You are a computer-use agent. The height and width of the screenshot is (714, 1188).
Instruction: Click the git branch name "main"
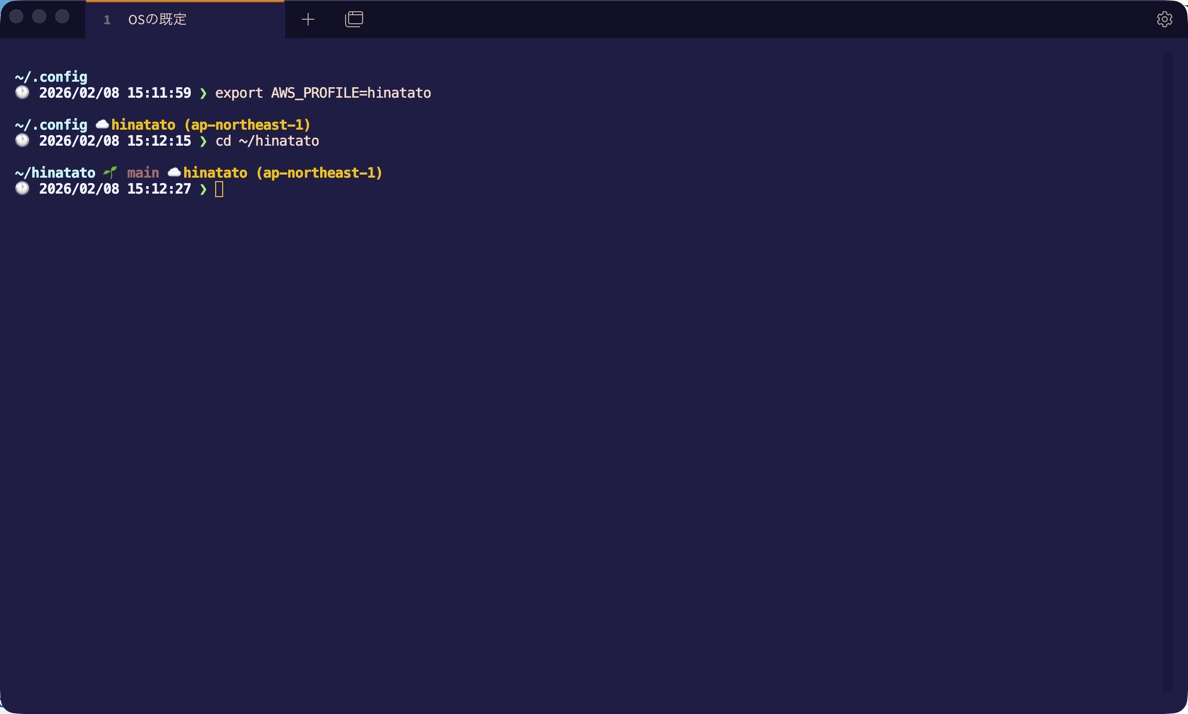[x=143, y=173]
